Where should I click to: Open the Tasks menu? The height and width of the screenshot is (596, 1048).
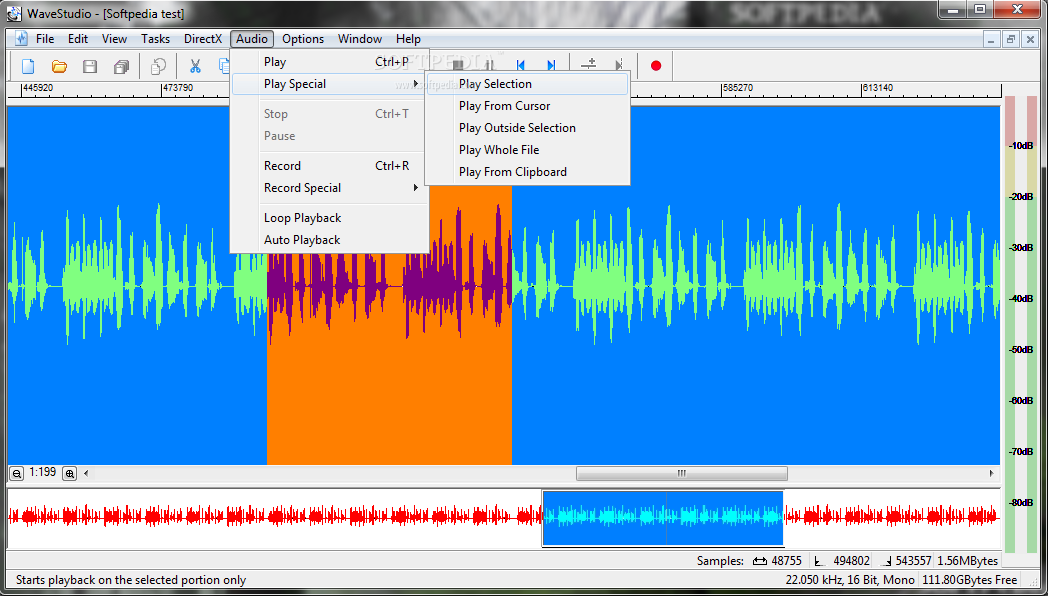(x=155, y=39)
